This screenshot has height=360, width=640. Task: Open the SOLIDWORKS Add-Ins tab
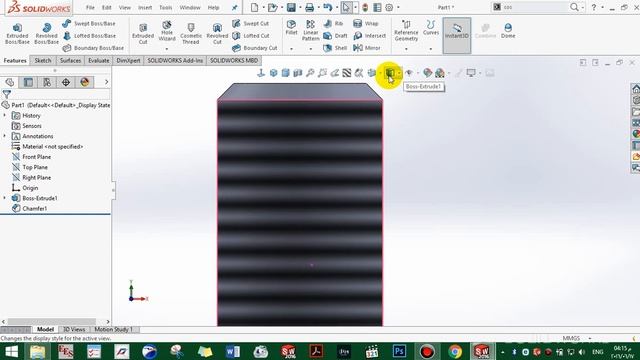click(175, 60)
